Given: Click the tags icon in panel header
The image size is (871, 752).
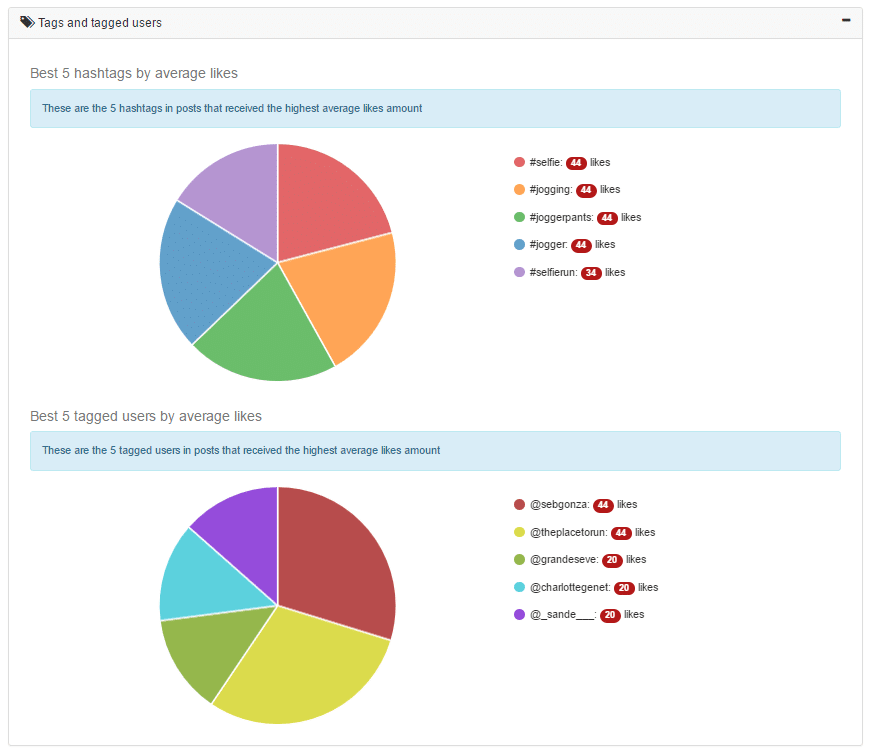Looking at the screenshot, I should pos(27,22).
